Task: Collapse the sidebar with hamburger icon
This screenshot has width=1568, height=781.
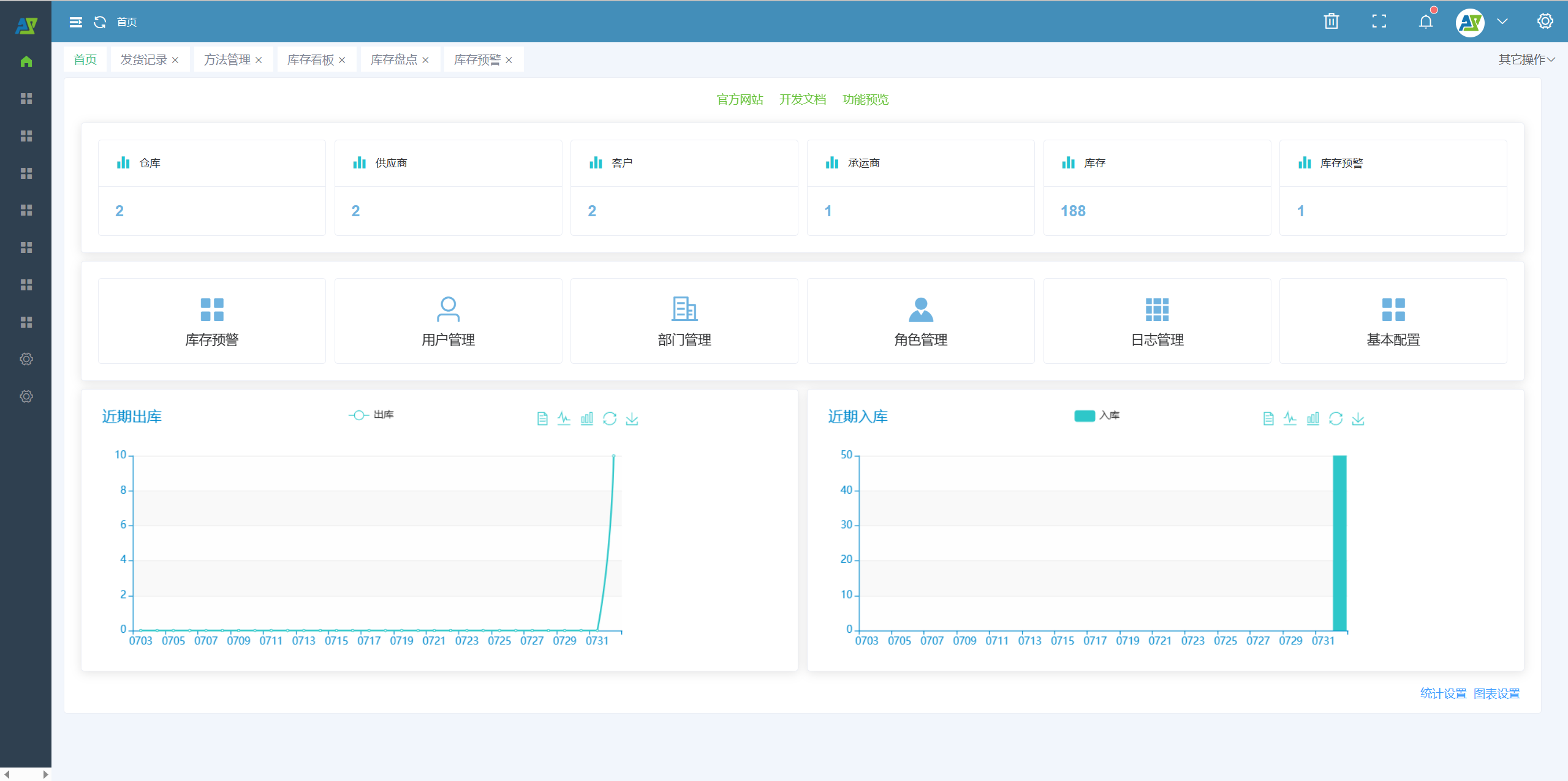Action: (76, 22)
